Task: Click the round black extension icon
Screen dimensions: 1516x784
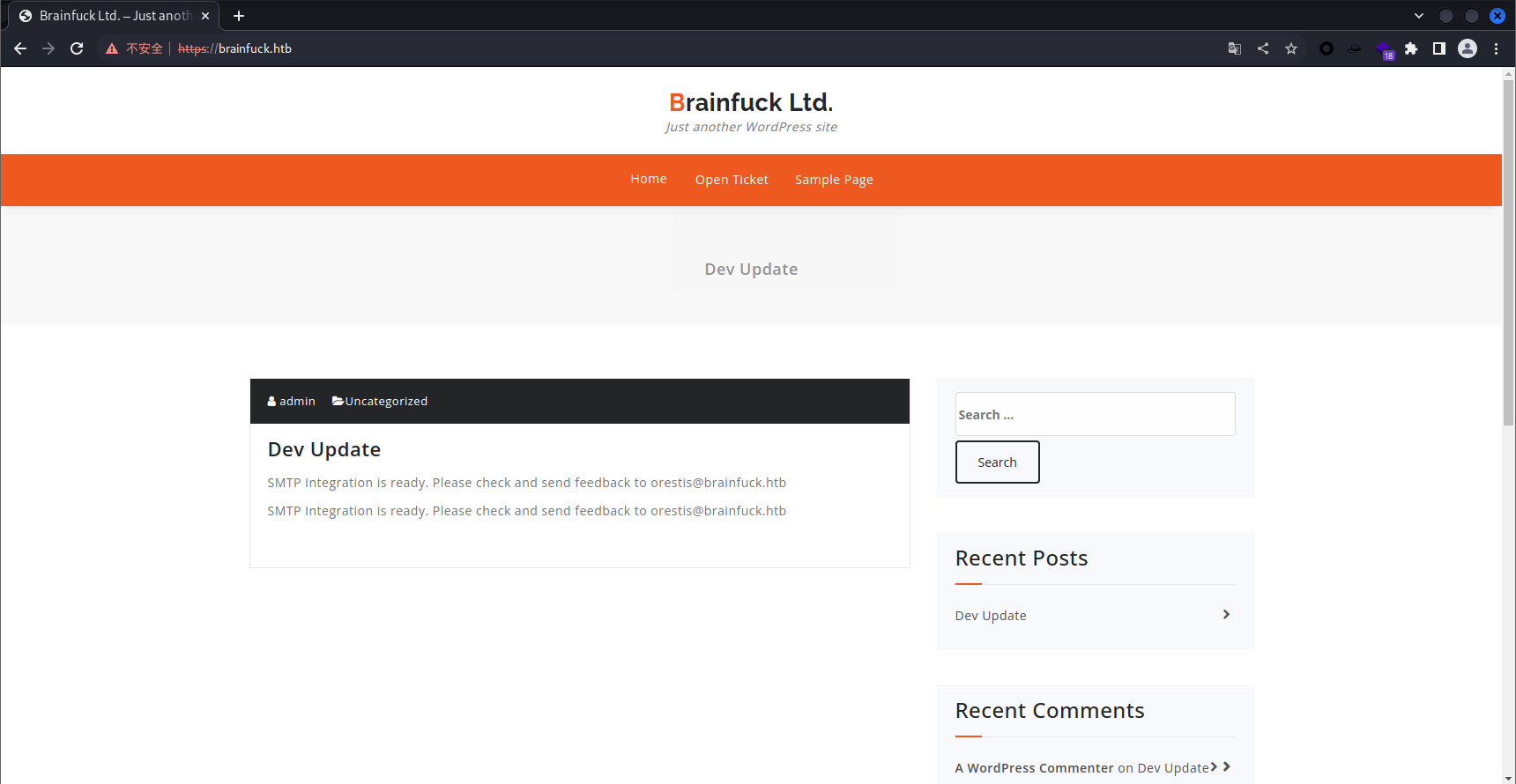Action: 1326,48
